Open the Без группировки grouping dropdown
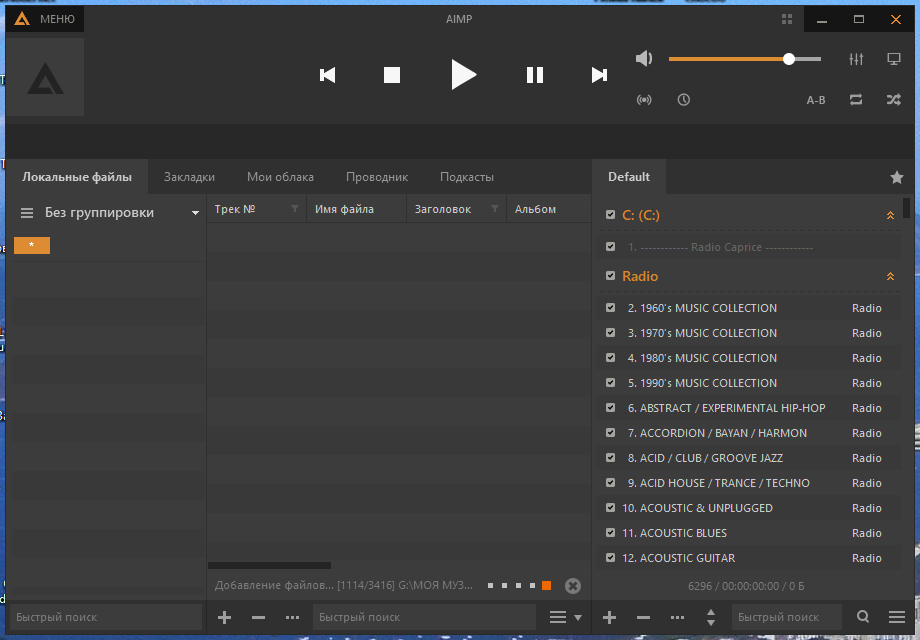This screenshot has height=640, width=920. [195, 213]
